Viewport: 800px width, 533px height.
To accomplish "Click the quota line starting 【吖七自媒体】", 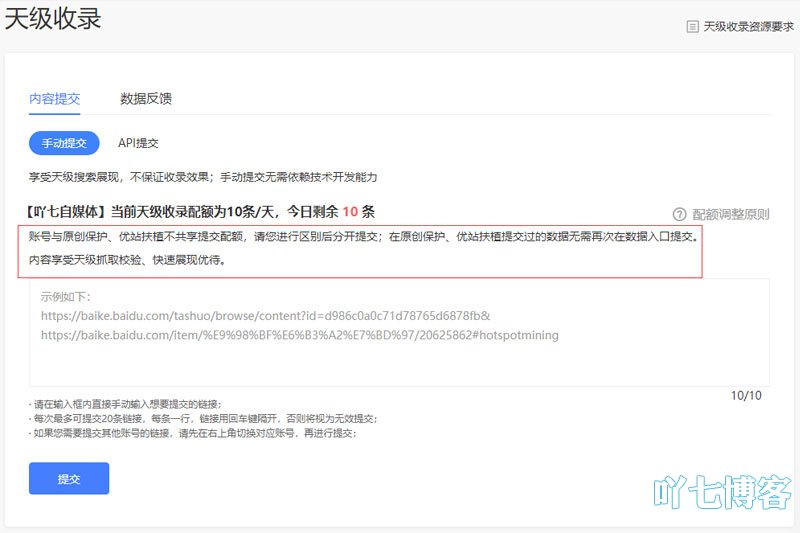I will (199, 212).
